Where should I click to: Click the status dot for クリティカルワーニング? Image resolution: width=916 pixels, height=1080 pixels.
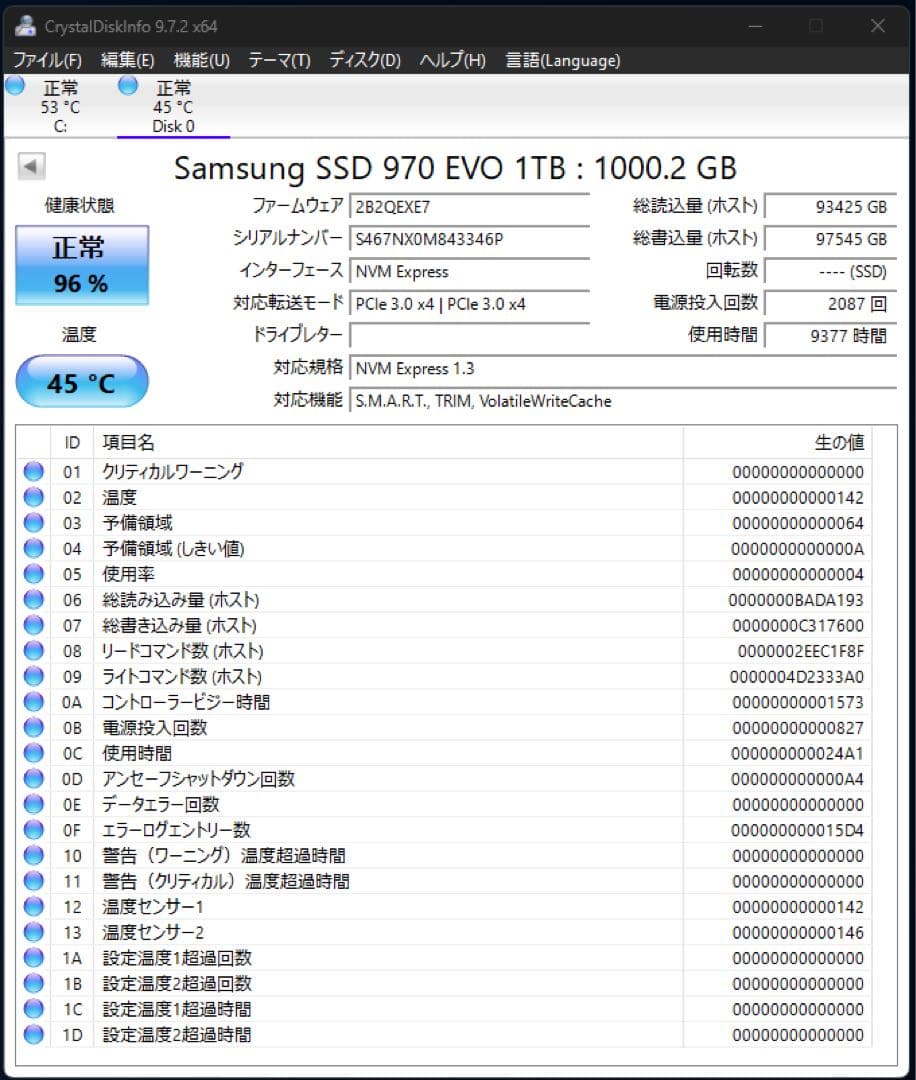(x=32, y=471)
